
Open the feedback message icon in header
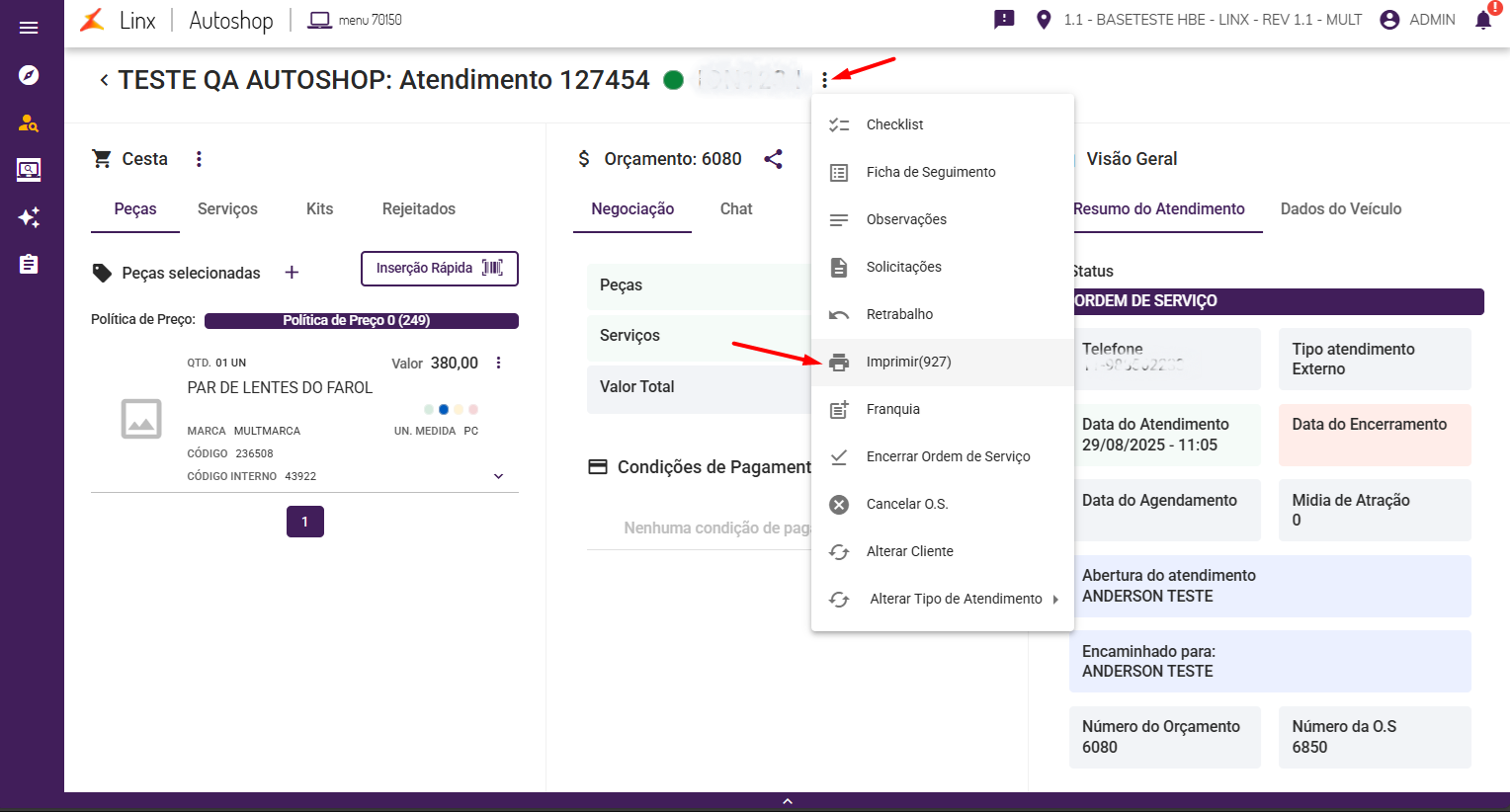tap(1004, 20)
